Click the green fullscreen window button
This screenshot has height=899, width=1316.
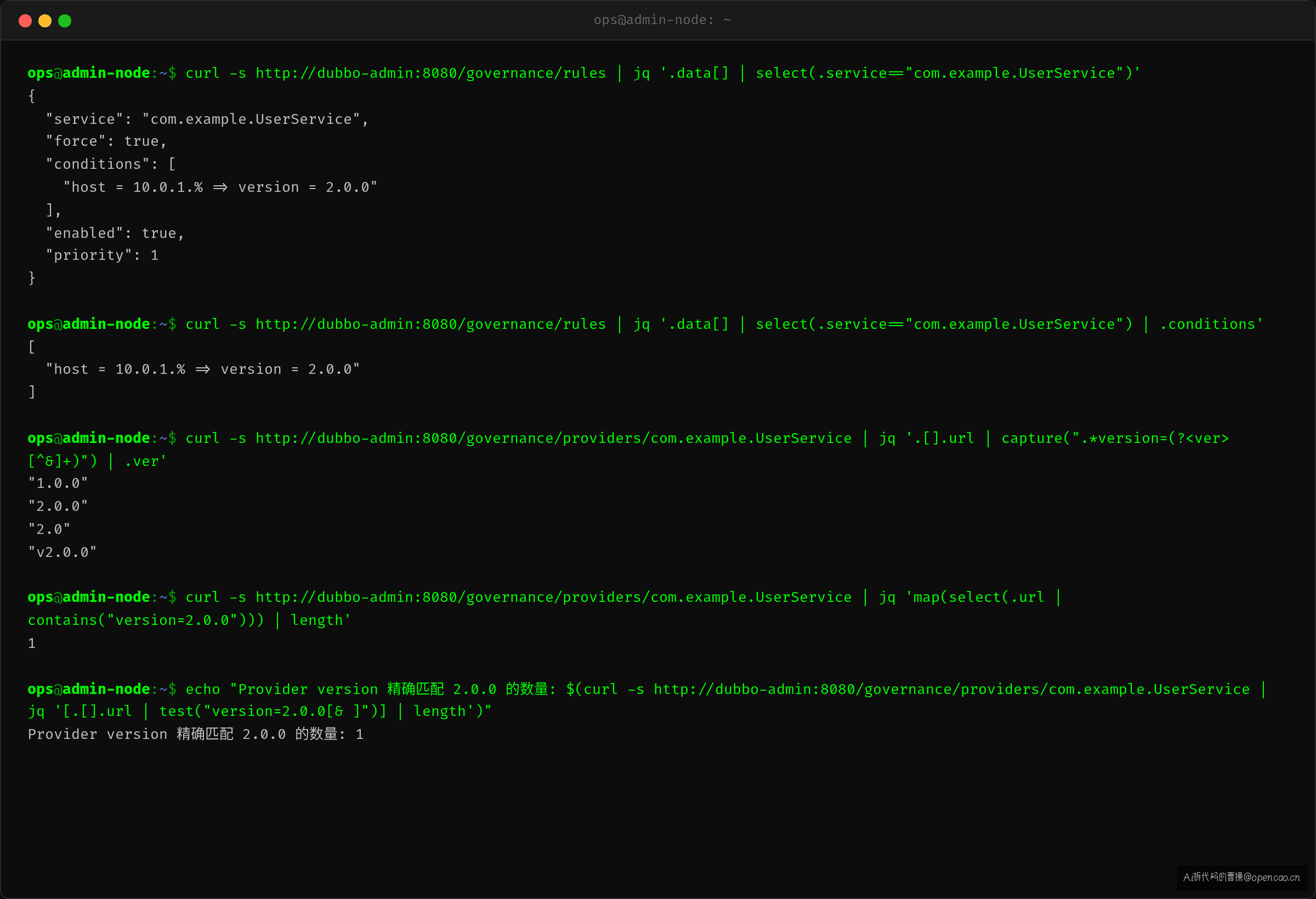[65, 21]
